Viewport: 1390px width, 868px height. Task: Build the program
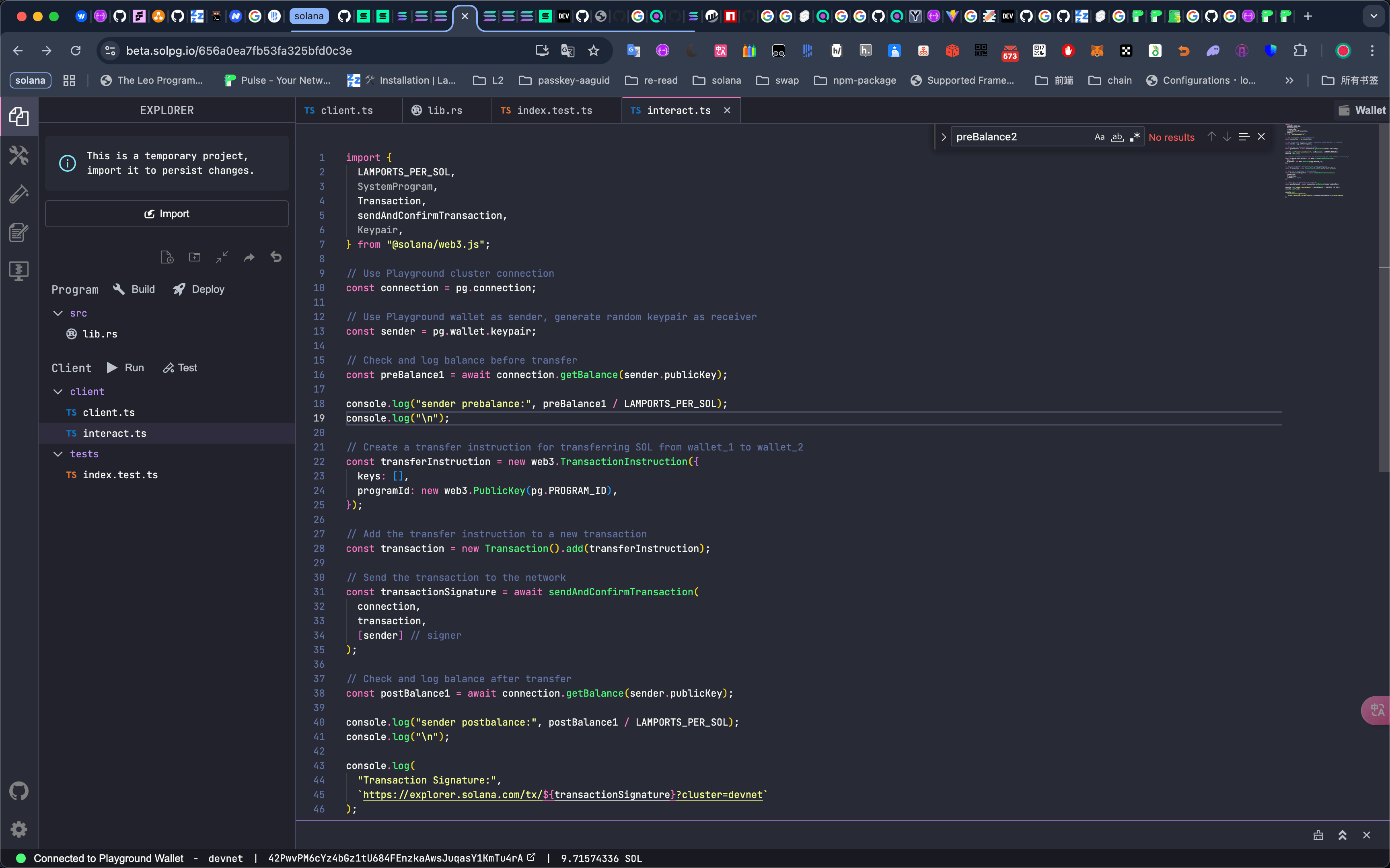(x=134, y=289)
